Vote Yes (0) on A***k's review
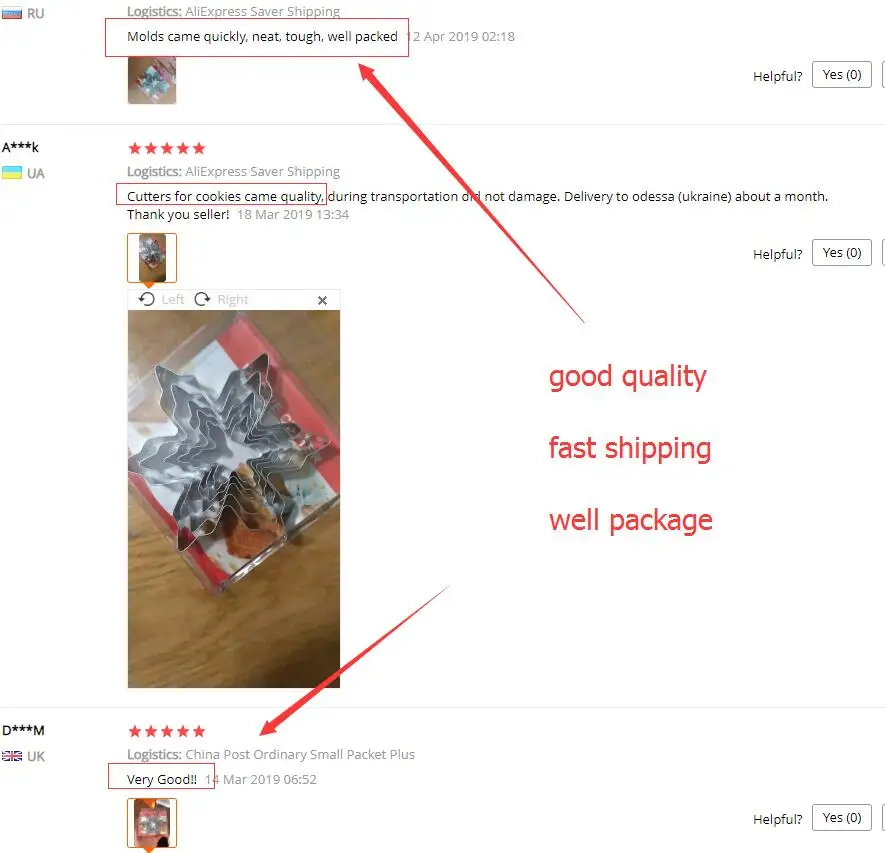 pyautogui.click(x=842, y=252)
